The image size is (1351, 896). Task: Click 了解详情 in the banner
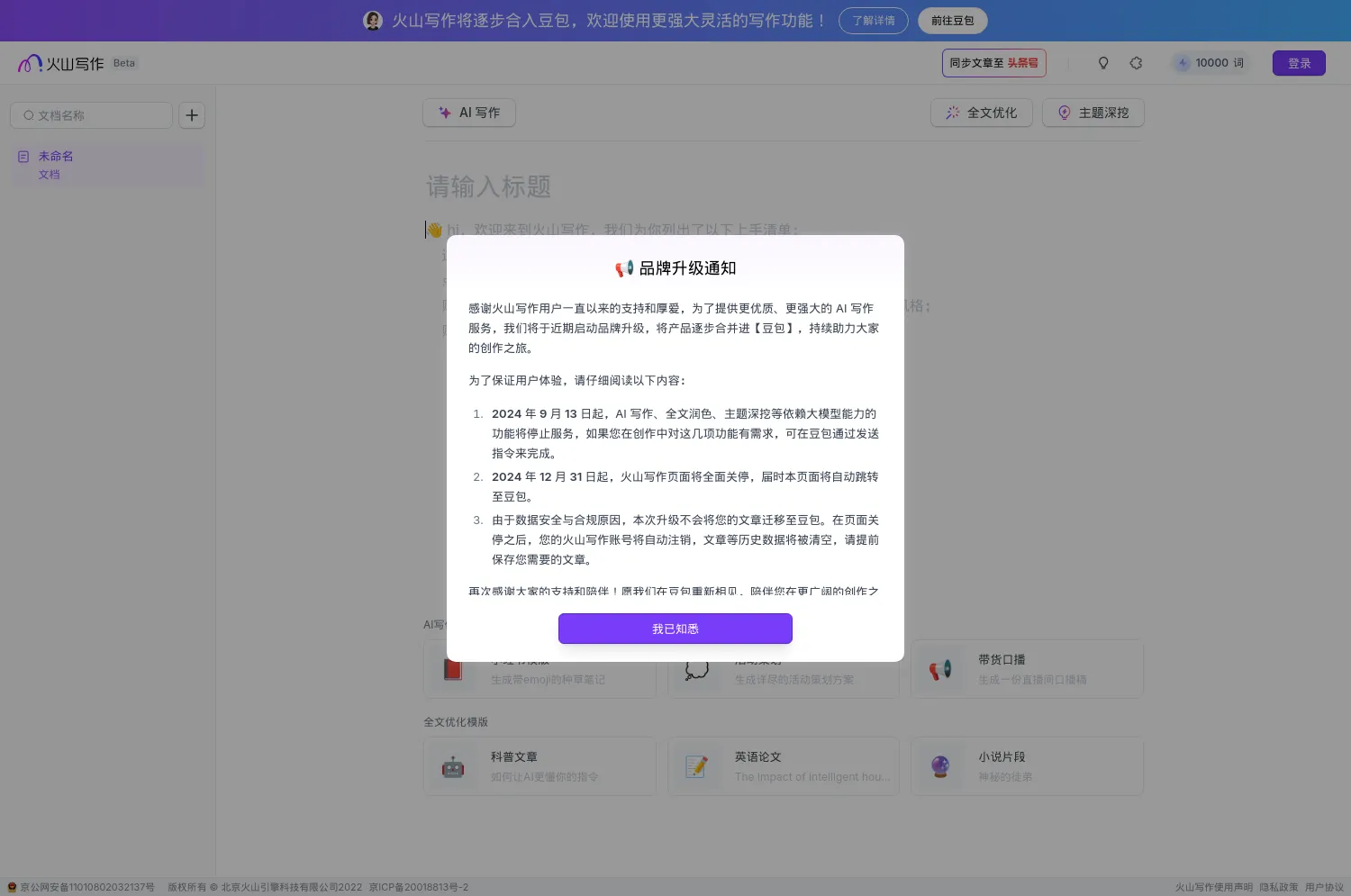873,20
